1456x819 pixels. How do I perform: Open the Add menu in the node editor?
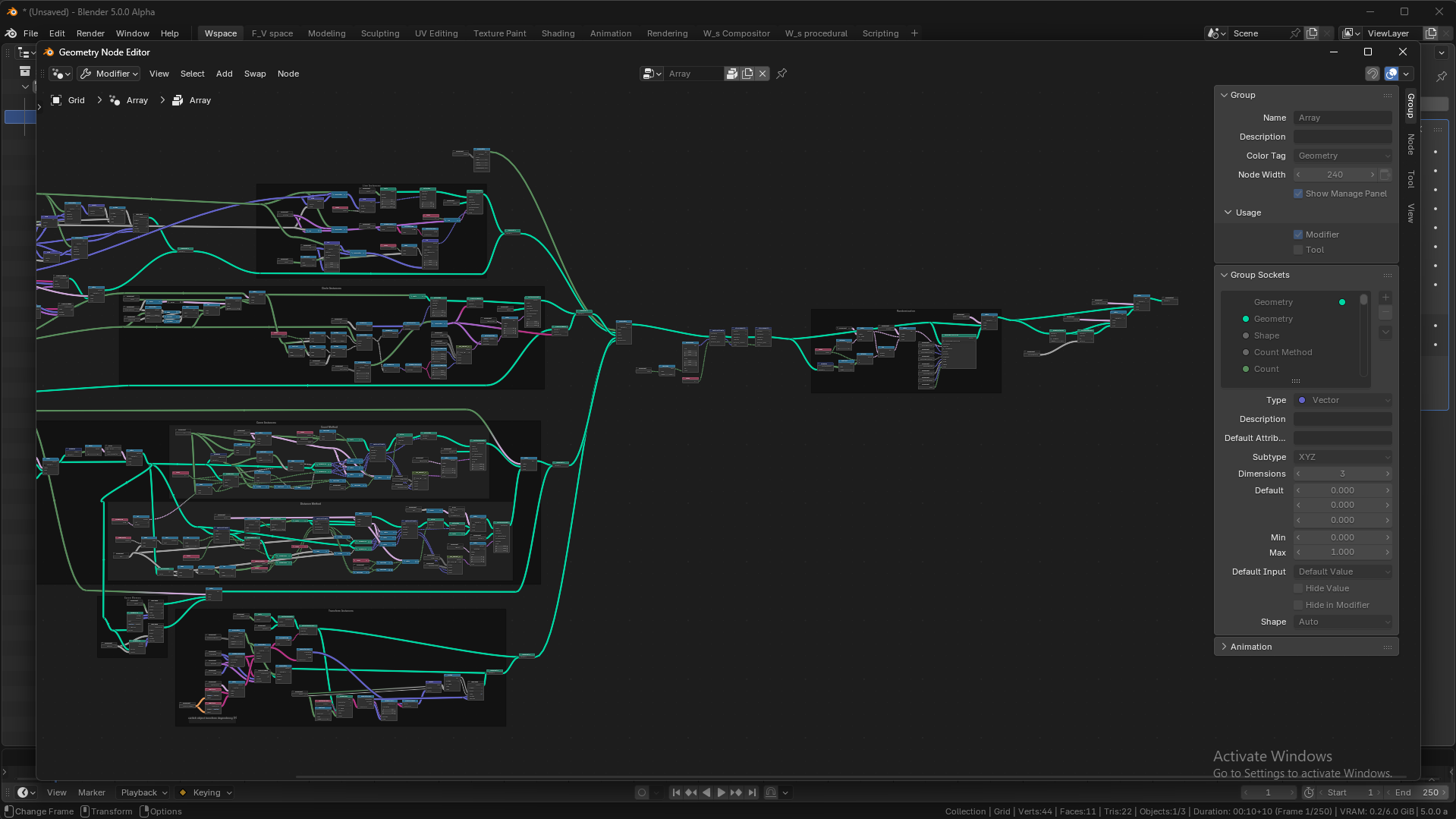[224, 74]
